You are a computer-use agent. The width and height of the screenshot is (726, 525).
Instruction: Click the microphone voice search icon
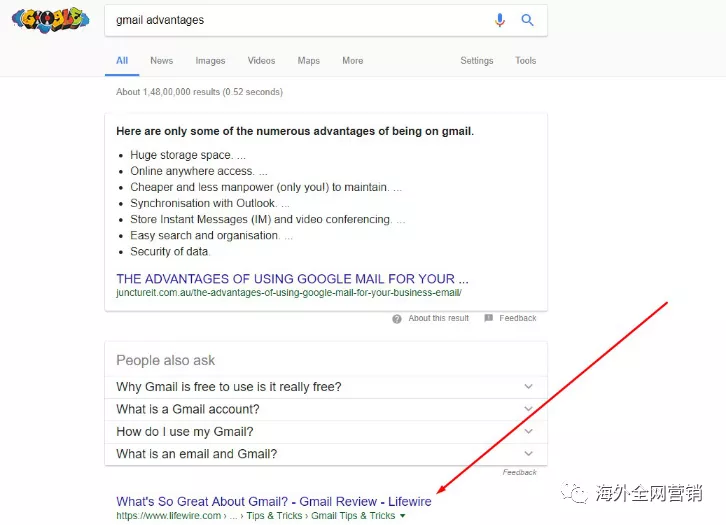(500, 20)
